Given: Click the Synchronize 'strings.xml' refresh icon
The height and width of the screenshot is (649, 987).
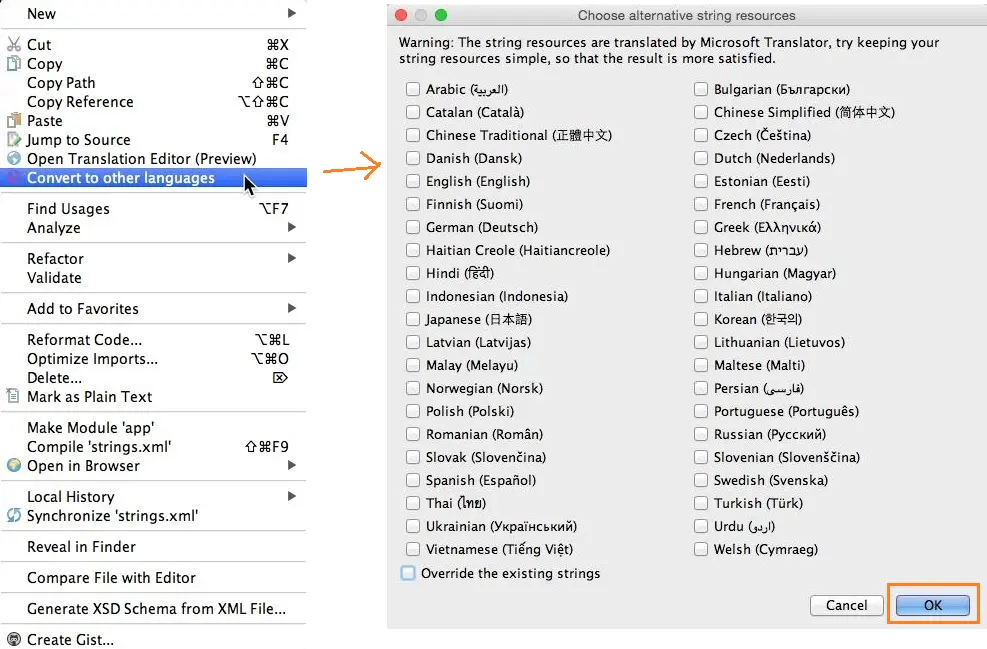Looking at the screenshot, I should [12, 516].
